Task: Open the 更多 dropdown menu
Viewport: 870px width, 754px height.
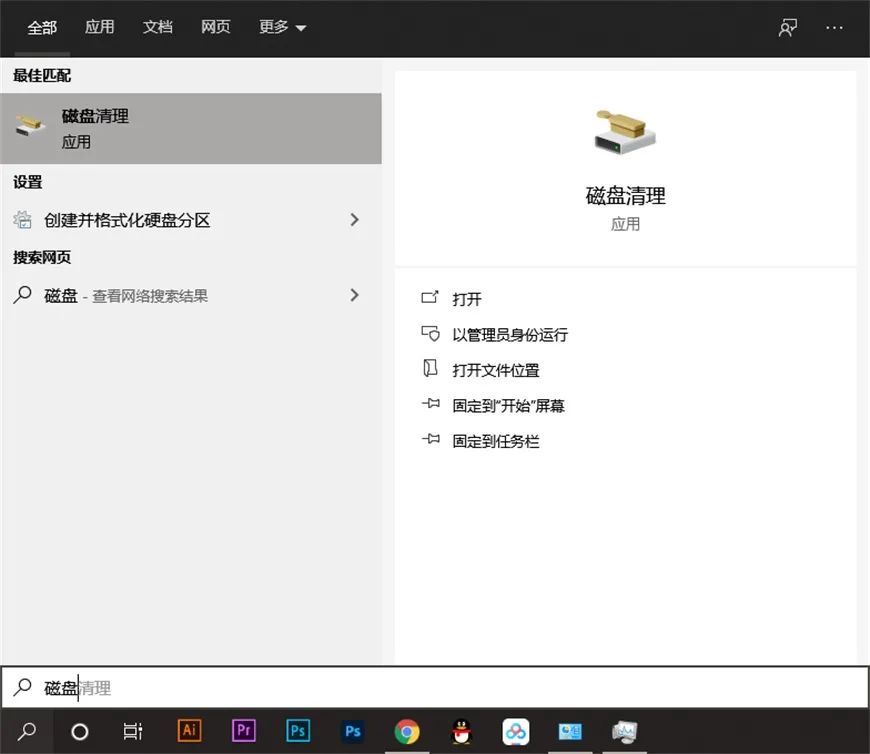Action: (x=282, y=27)
